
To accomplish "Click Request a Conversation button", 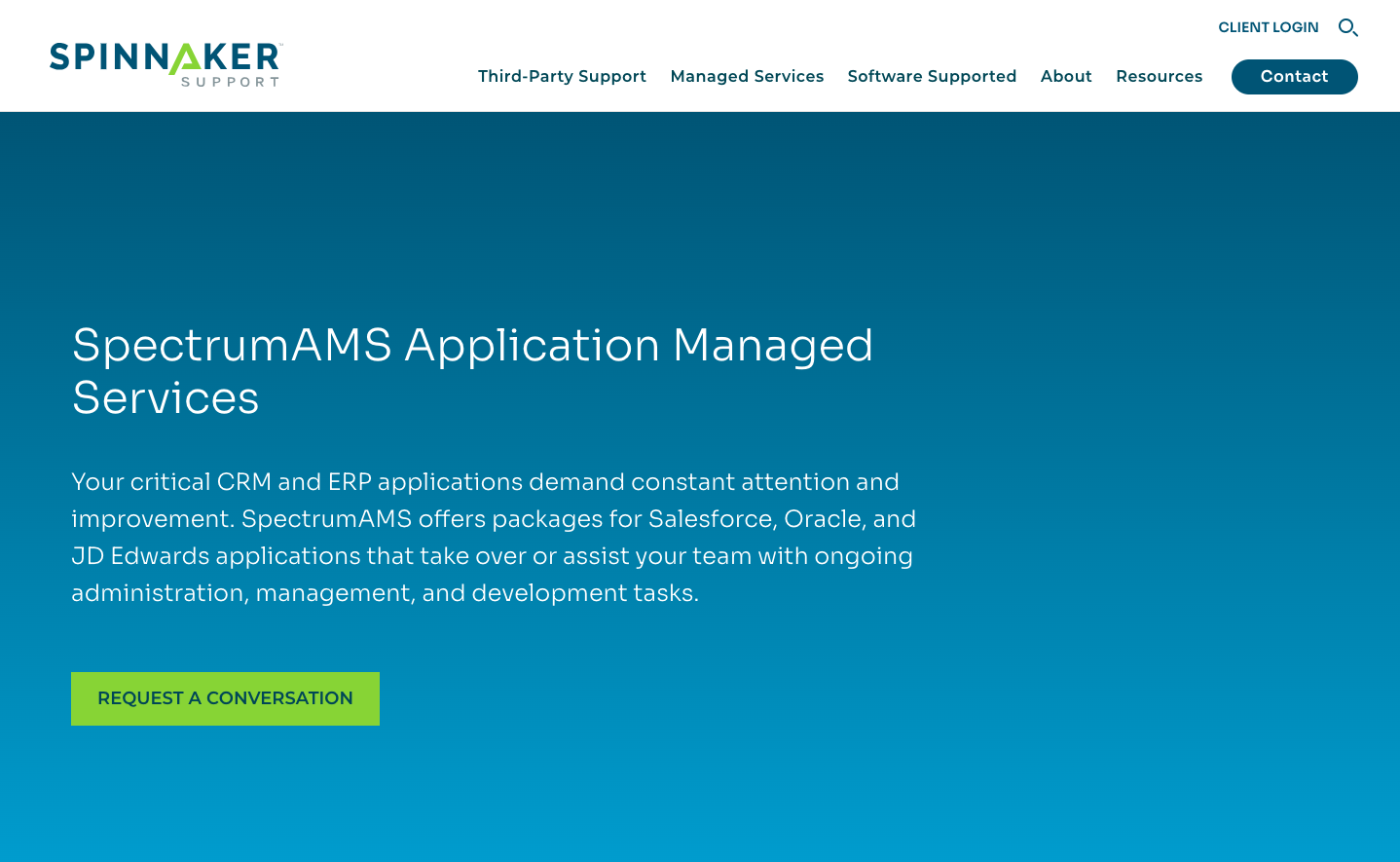I will click(225, 698).
